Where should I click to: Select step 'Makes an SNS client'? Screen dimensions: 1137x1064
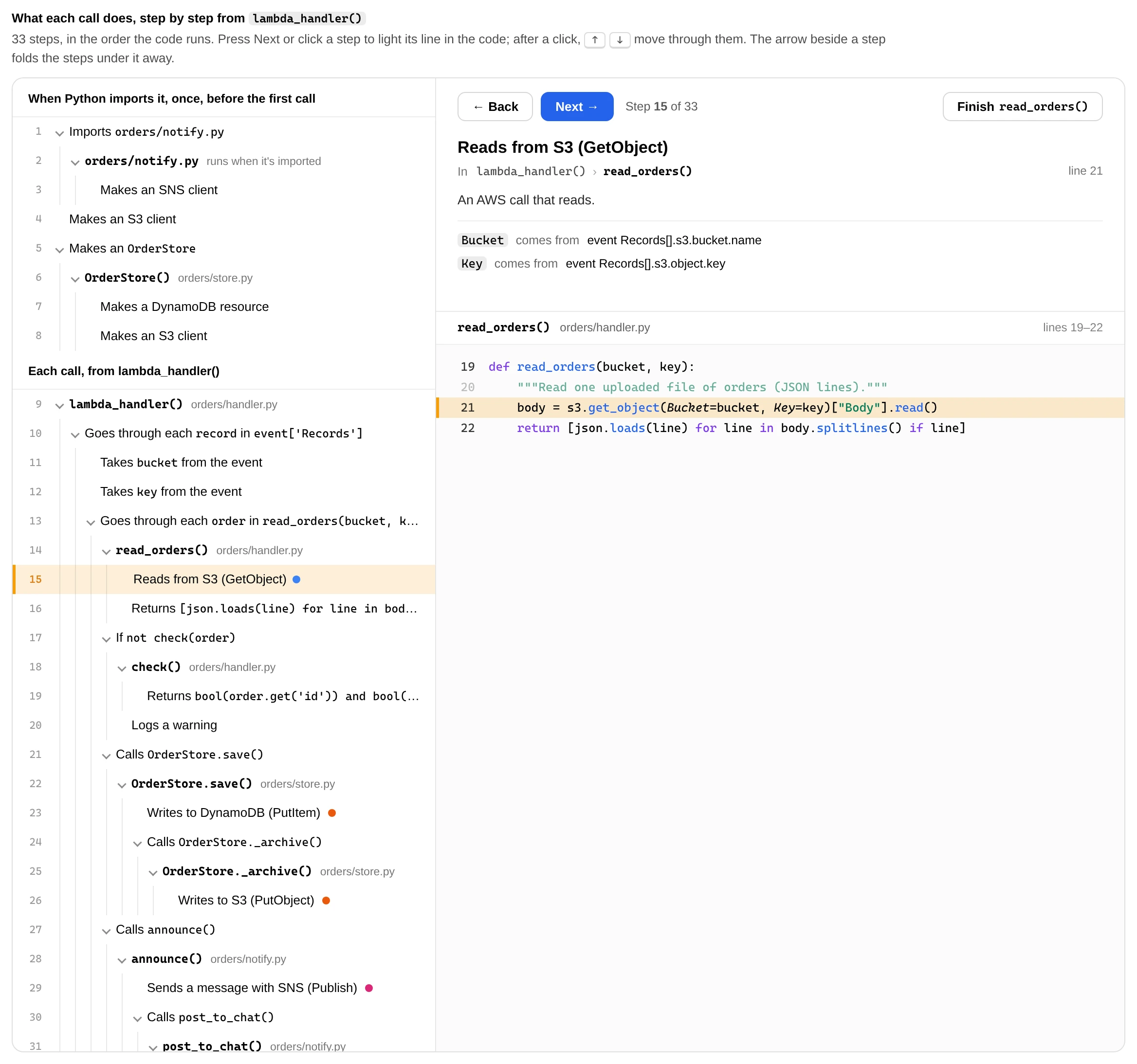(x=223, y=190)
